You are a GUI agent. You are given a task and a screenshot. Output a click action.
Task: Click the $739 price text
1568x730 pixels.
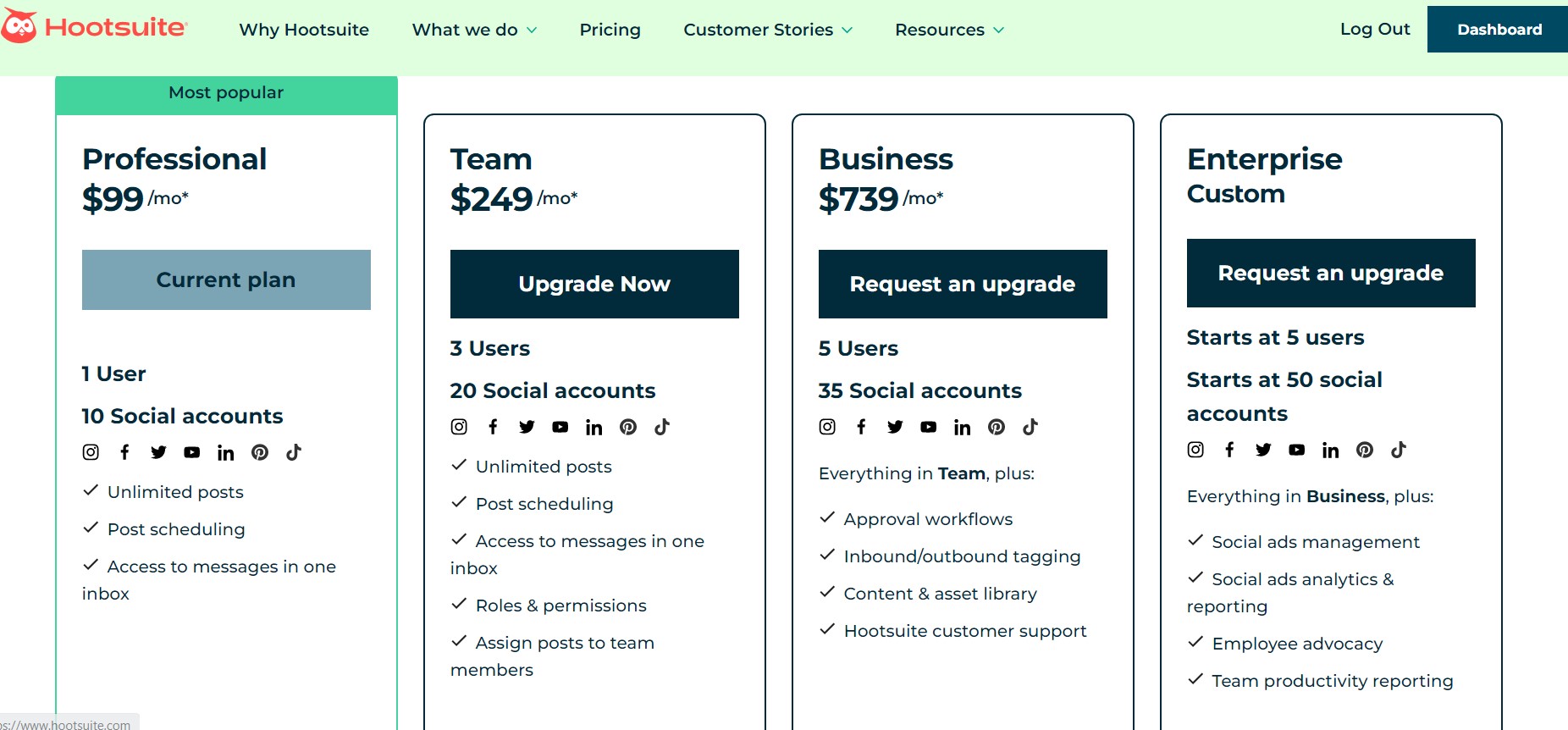(x=859, y=199)
